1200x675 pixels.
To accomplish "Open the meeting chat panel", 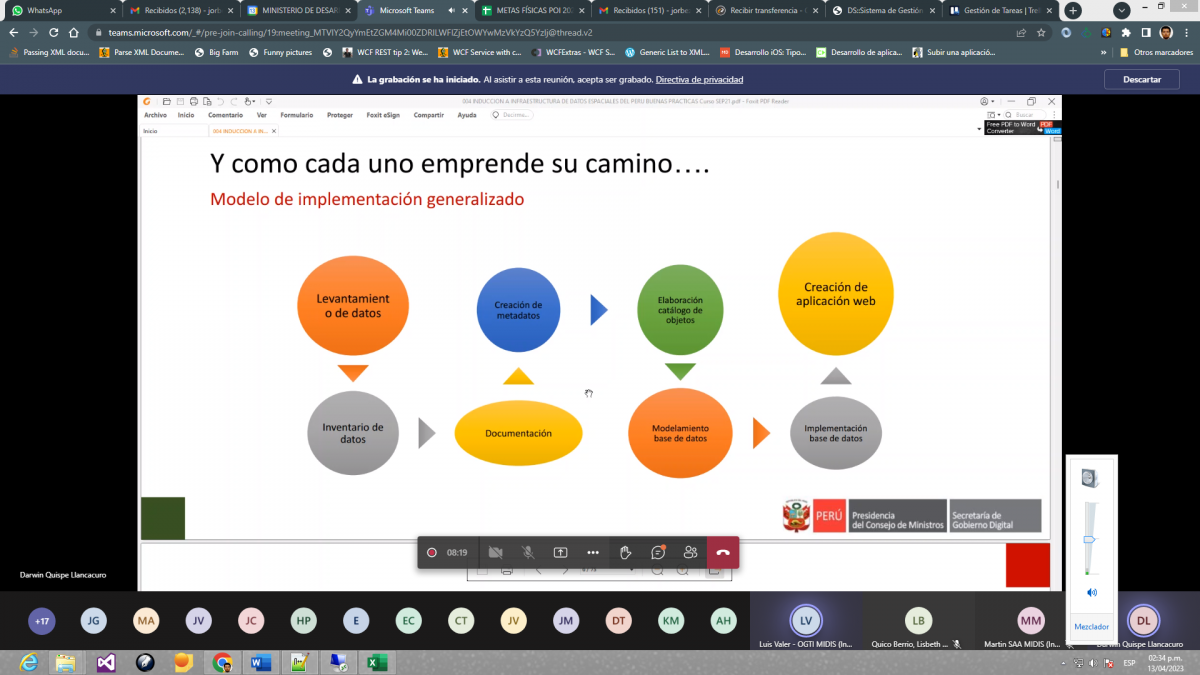I will (x=658, y=552).
